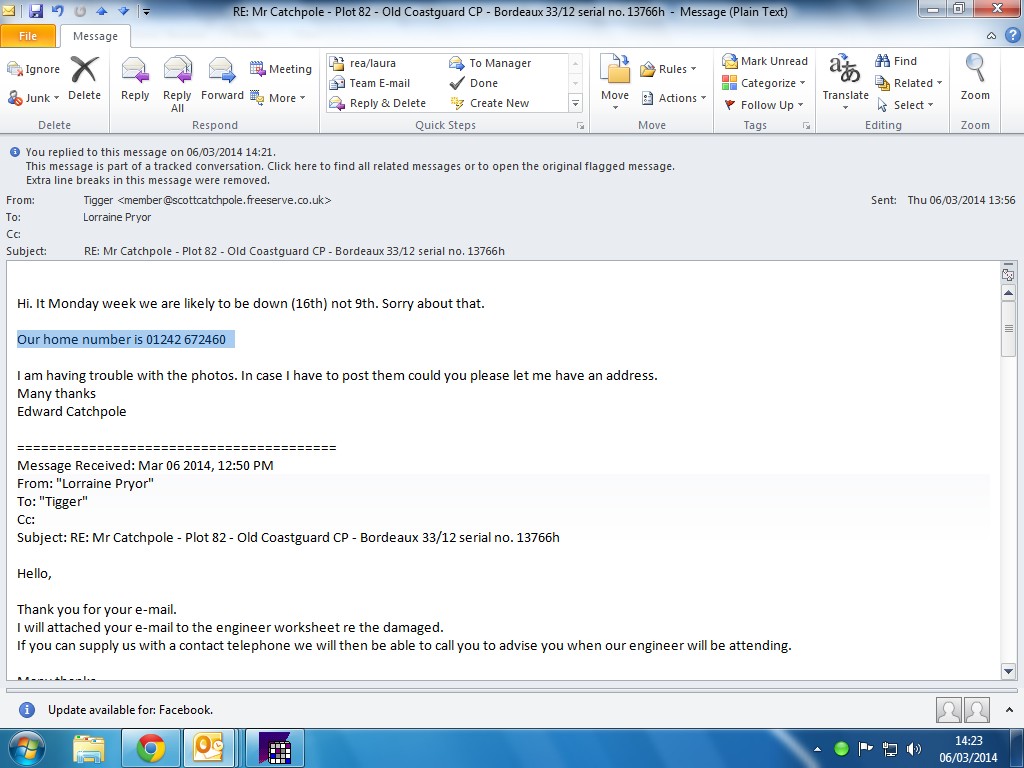Run the Reply & Delete quick step
The width and height of the screenshot is (1024, 768).
(377, 103)
